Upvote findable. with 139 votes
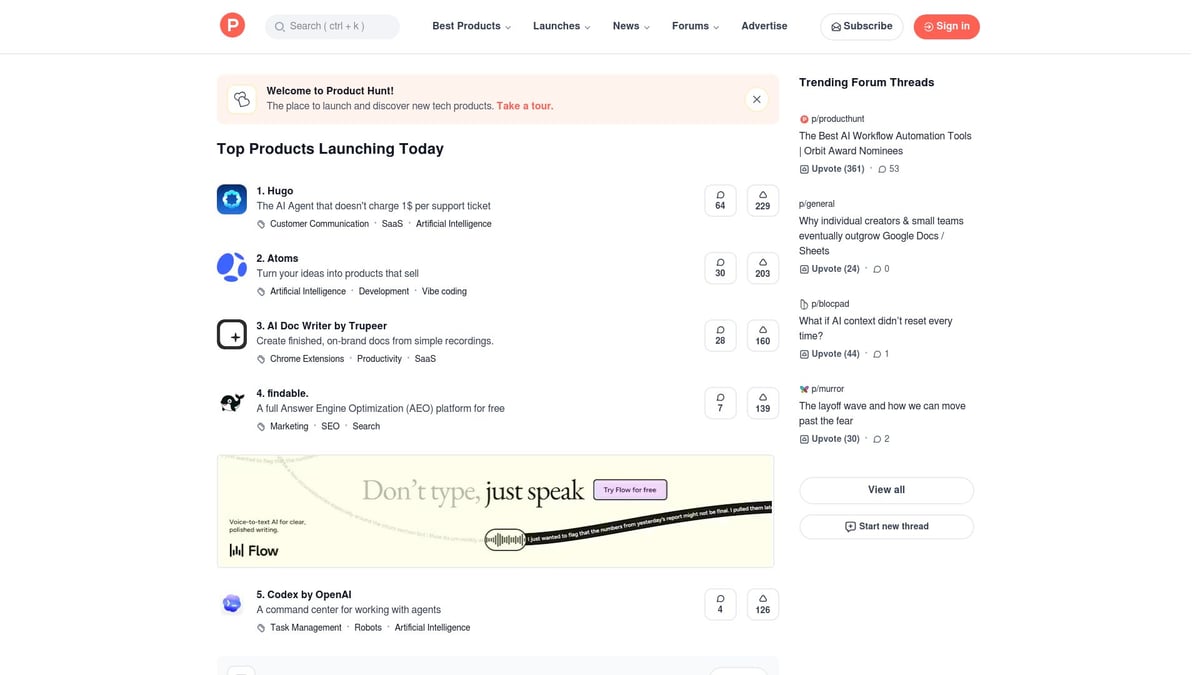 (x=763, y=403)
